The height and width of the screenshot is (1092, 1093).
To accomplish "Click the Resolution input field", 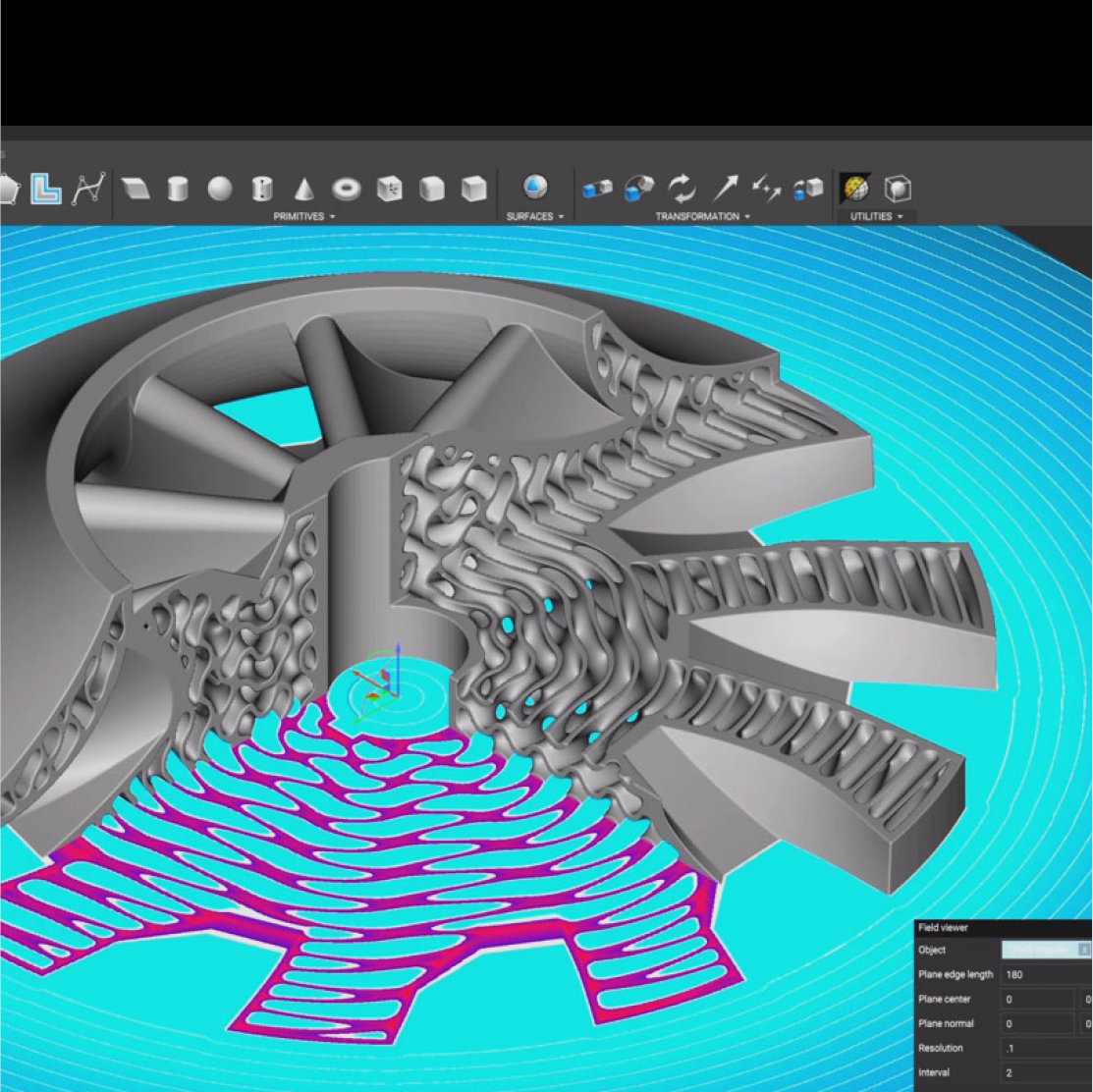I will pos(1047,1048).
